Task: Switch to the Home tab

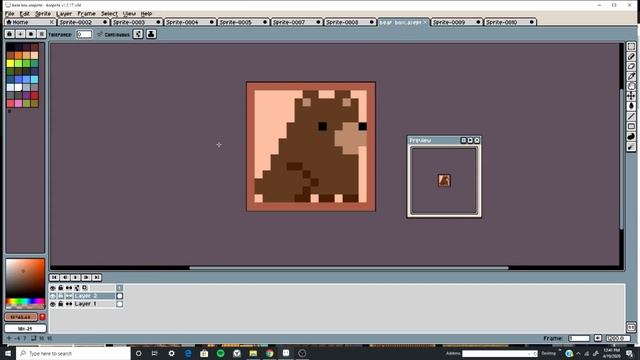Action: click(x=30, y=22)
